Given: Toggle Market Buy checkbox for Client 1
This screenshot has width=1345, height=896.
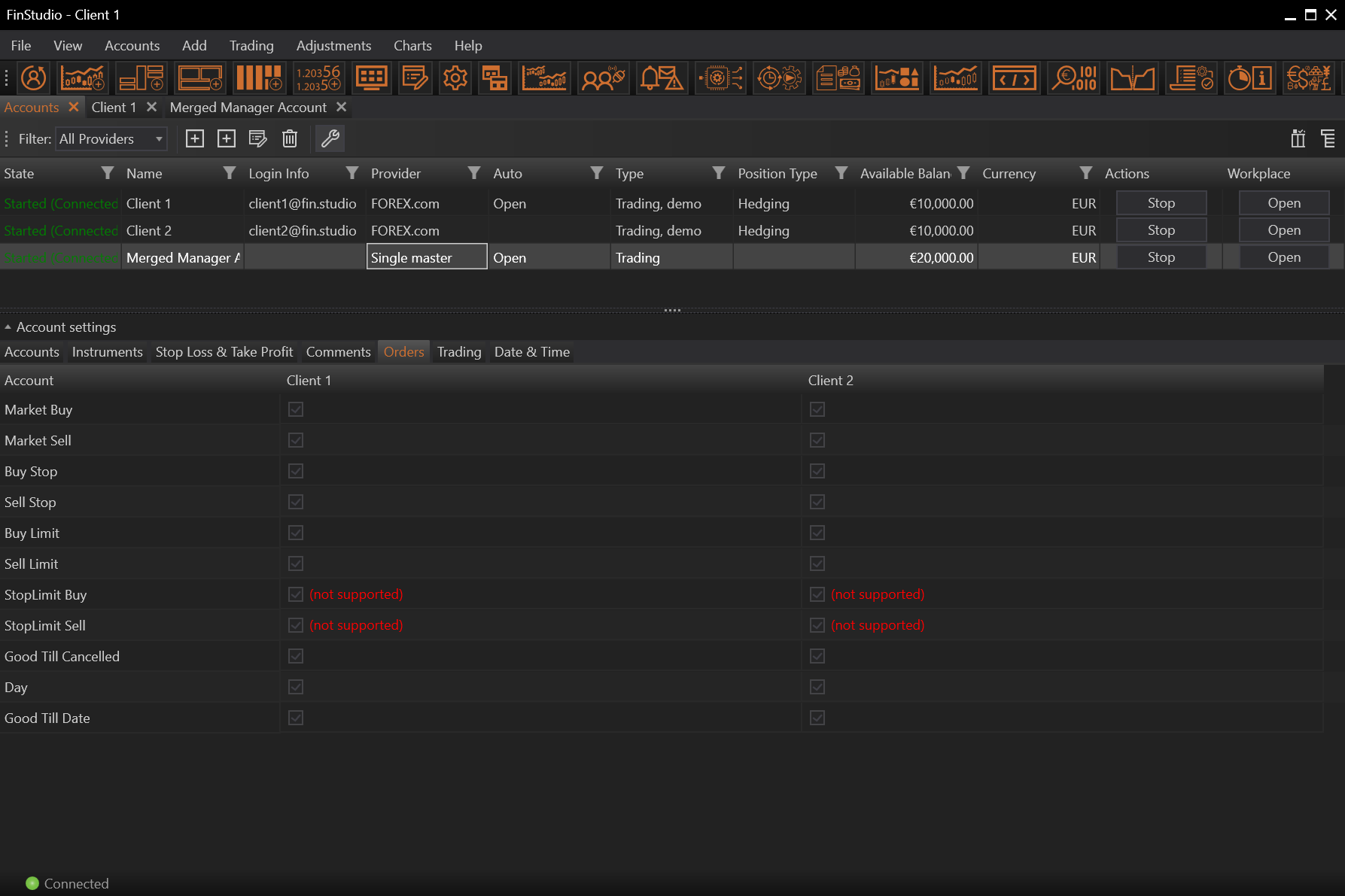Looking at the screenshot, I should (x=296, y=409).
